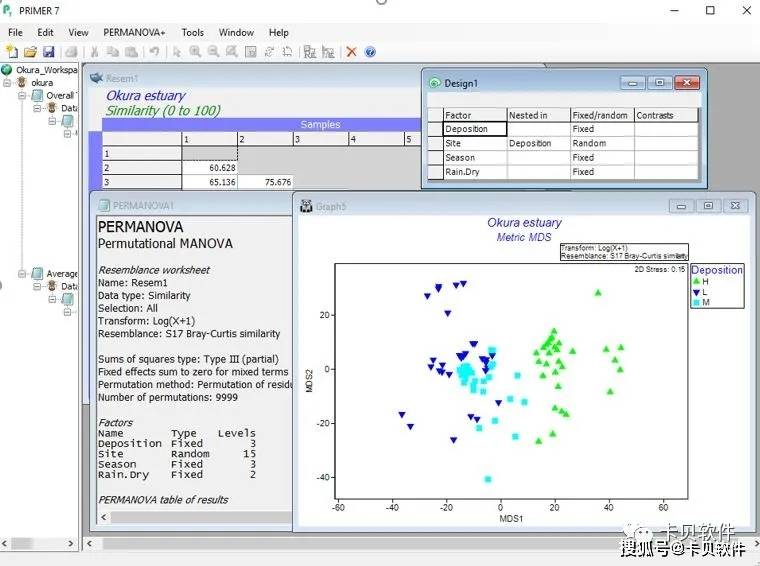This screenshot has width=760, height=566.
Task: Select the Deposition factor cell in Design1
Action: coord(475,129)
